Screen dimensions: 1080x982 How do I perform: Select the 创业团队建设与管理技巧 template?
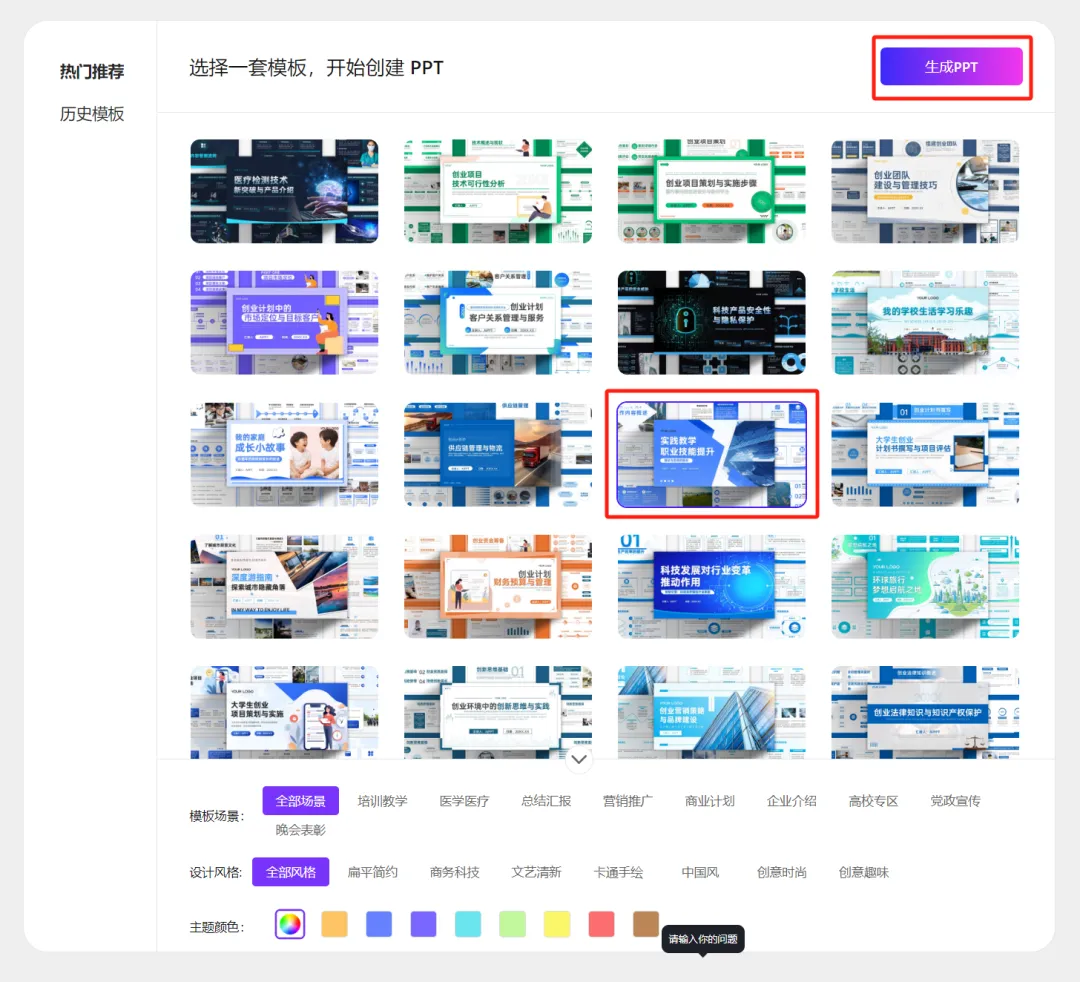click(924, 191)
